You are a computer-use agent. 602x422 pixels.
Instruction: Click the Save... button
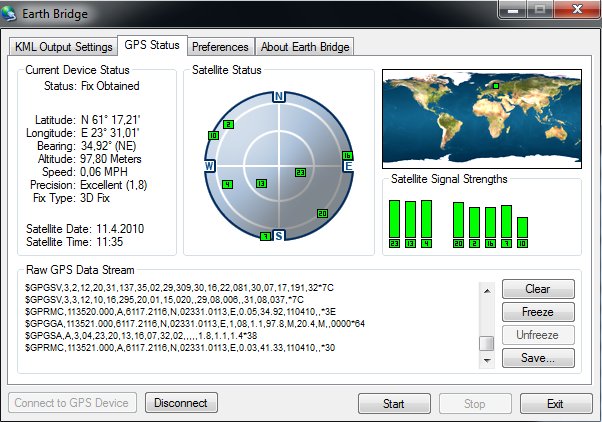pyautogui.click(x=537, y=358)
